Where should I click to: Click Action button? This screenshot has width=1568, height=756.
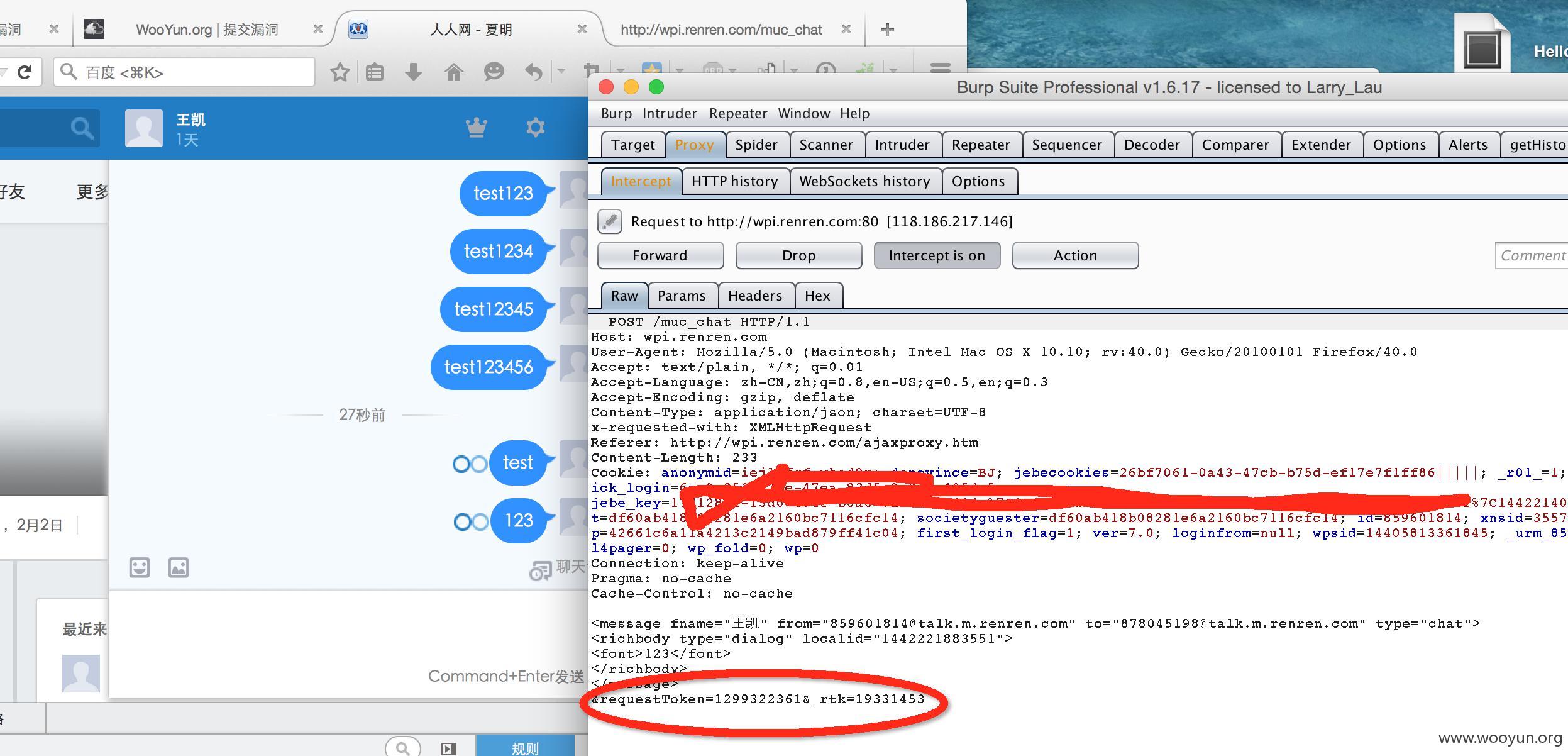point(1075,255)
